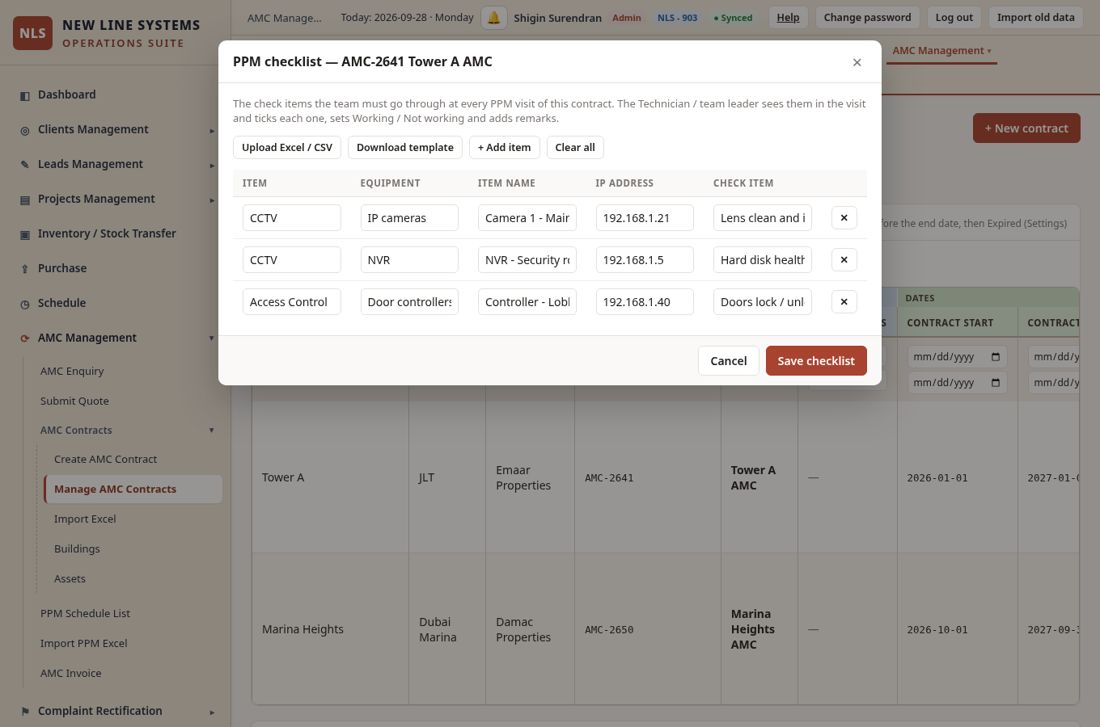The height and width of the screenshot is (727, 1100).
Task: Edit the Access Control item field
Action: tap(292, 302)
